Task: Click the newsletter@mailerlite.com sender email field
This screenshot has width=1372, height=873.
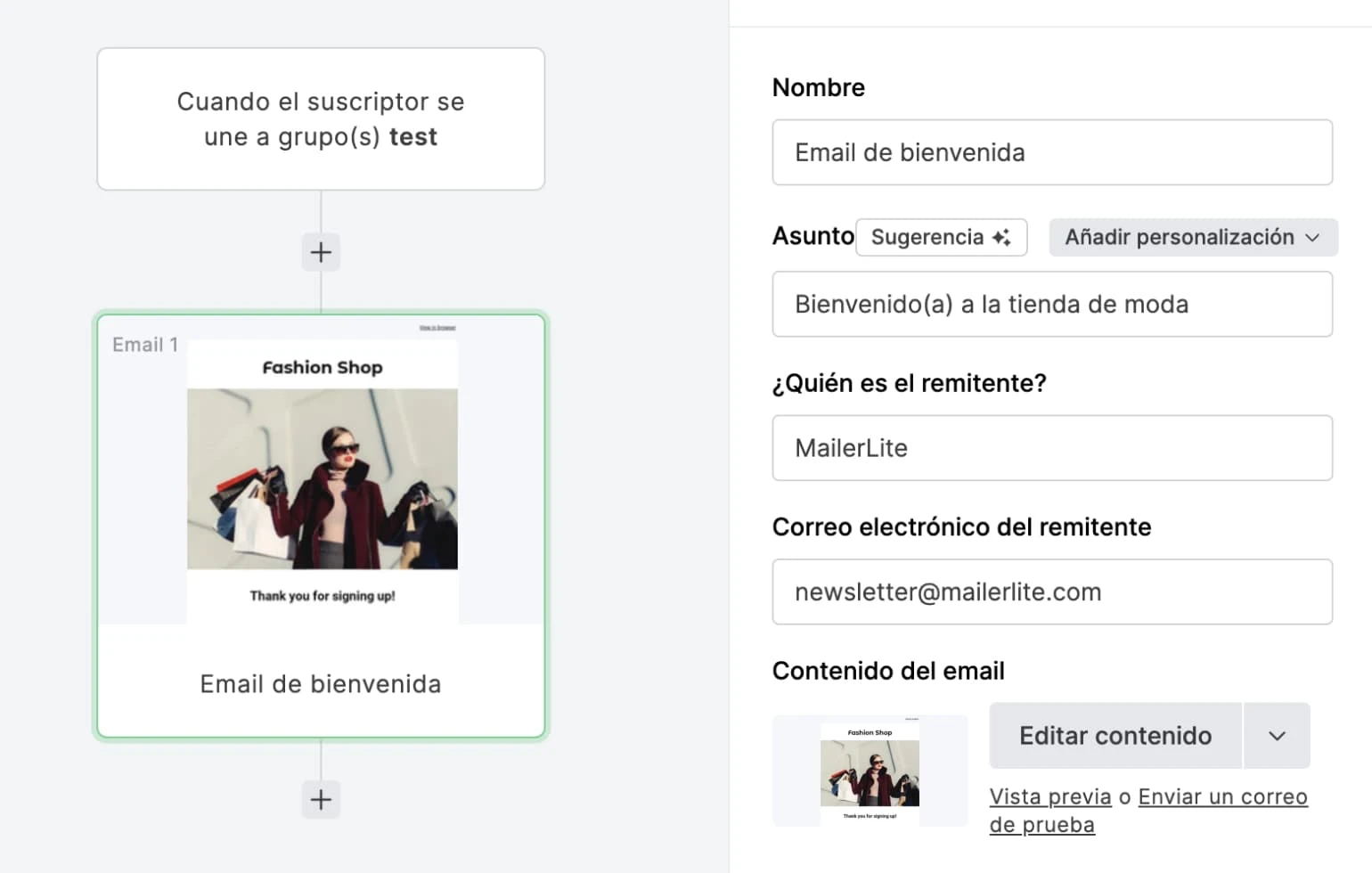Action: click(x=1051, y=592)
